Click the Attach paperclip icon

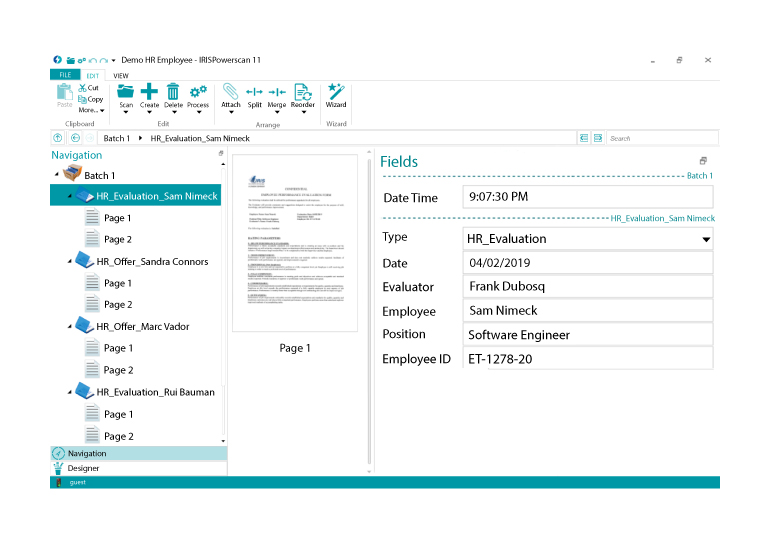pos(231,92)
